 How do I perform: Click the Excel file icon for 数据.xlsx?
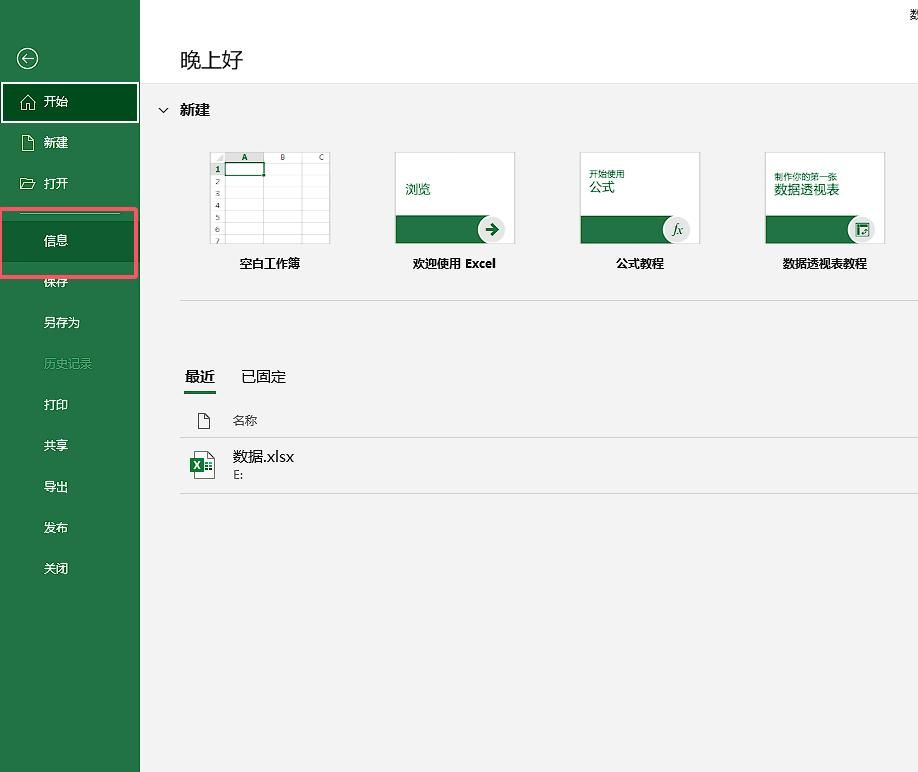point(203,465)
